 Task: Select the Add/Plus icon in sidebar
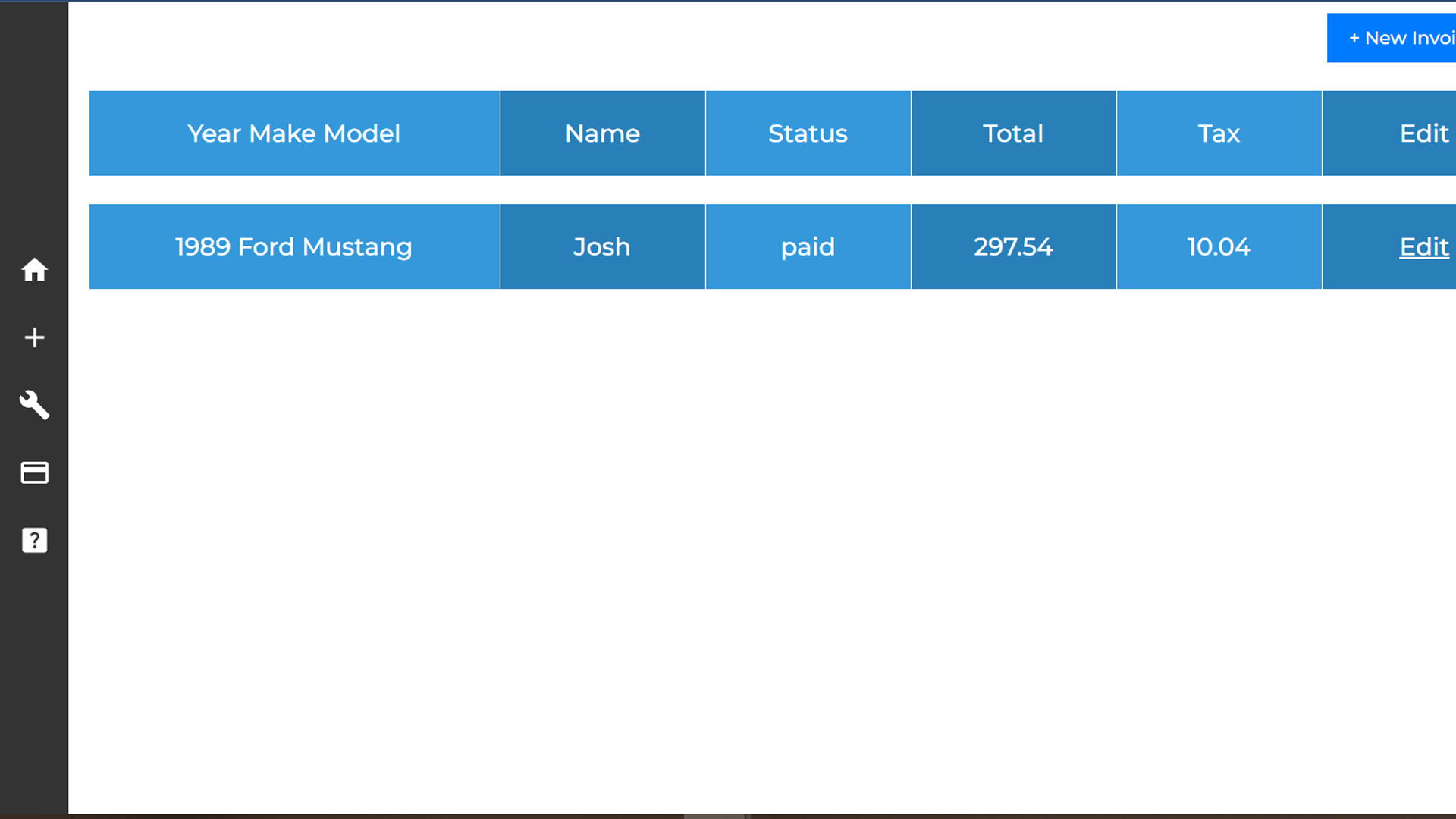pos(34,337)
